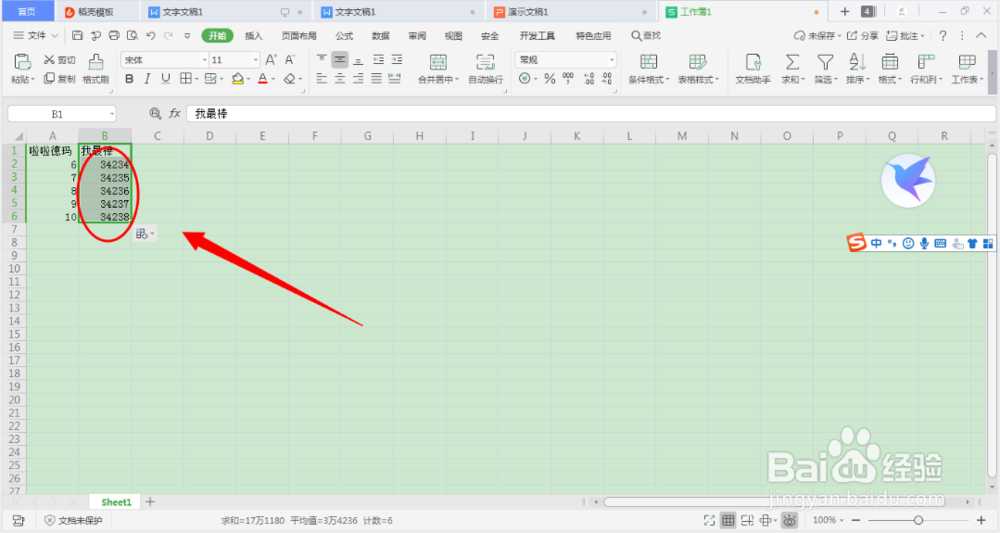
Task: Click the Paste icon
Action: 22,62
